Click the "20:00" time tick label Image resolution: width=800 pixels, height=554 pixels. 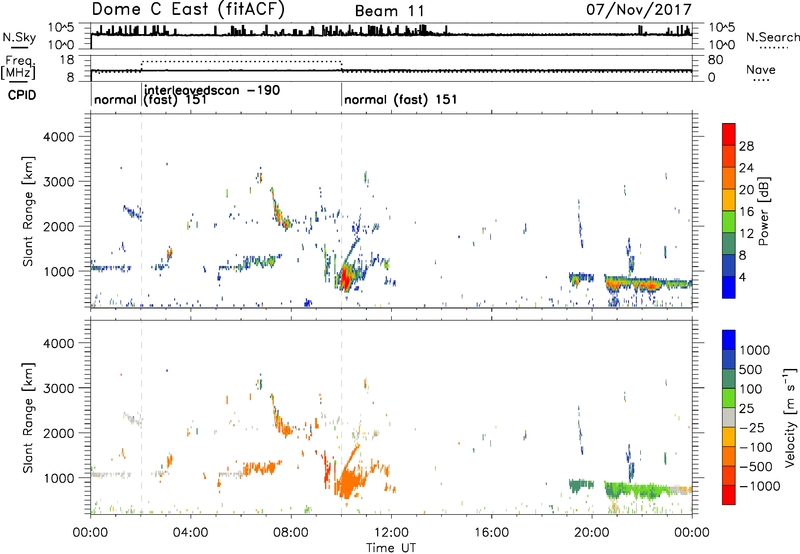pyautogui.click(x=592, y=533)
